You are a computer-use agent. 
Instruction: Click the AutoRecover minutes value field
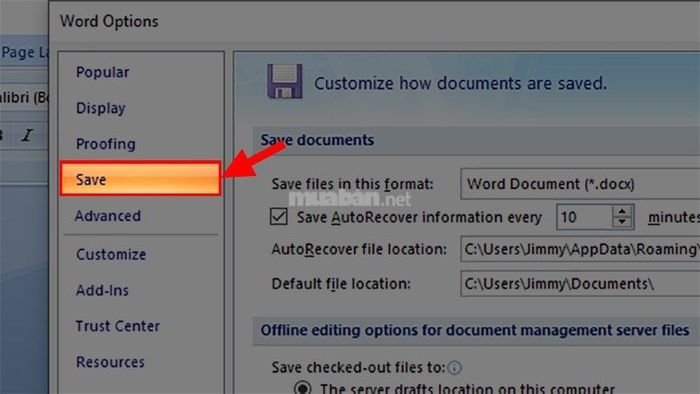coord(584,217)
